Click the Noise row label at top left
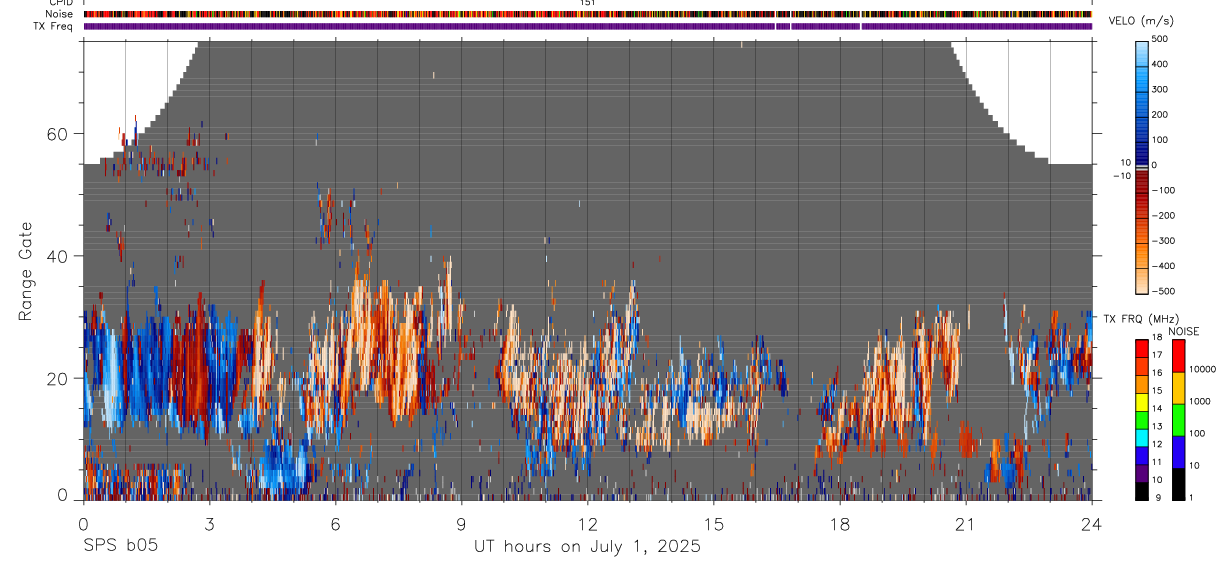This screenshot has height=567, width=1228. click(60, 14)
